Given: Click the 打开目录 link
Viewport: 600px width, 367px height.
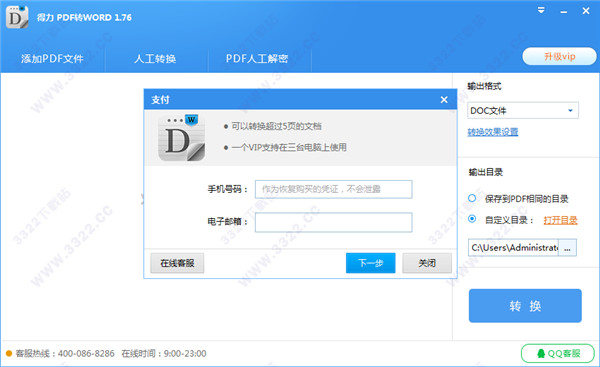Looking at the screenshot, I should click(x=560, y=220).
